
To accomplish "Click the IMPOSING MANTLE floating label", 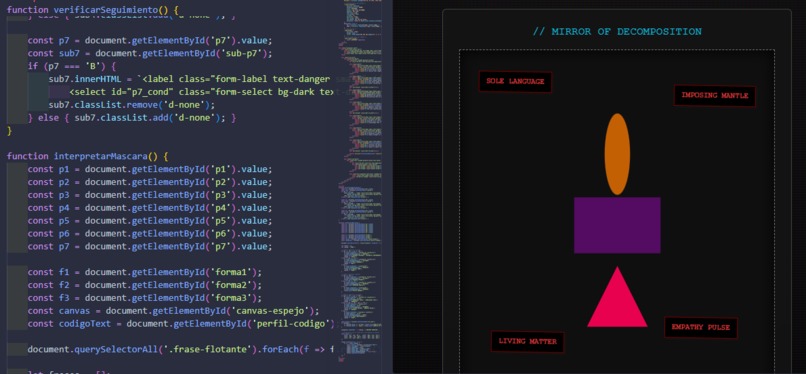I will click(x=715, y=96).
